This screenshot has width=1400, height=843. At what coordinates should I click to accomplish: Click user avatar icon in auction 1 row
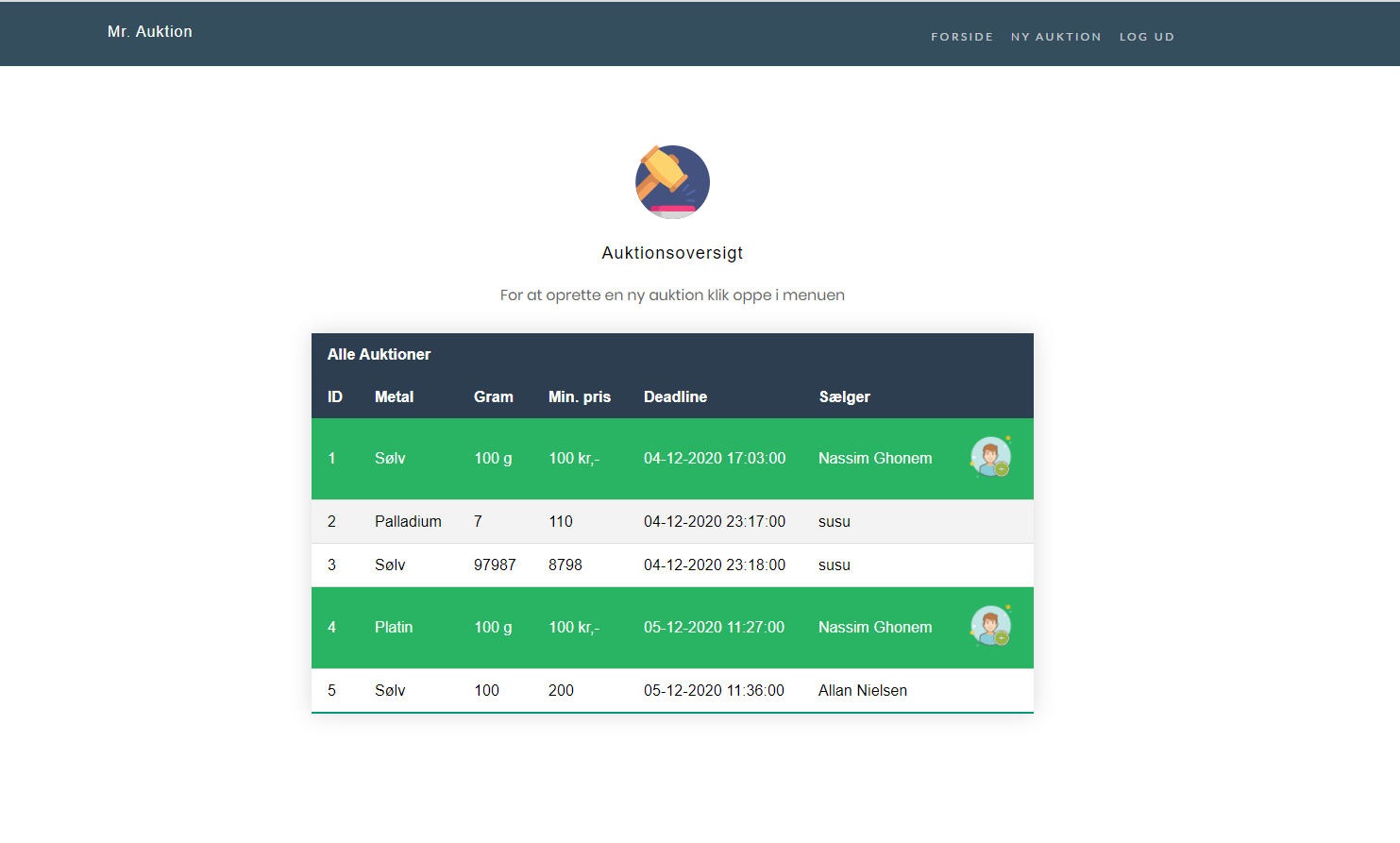tap(990, 458)
